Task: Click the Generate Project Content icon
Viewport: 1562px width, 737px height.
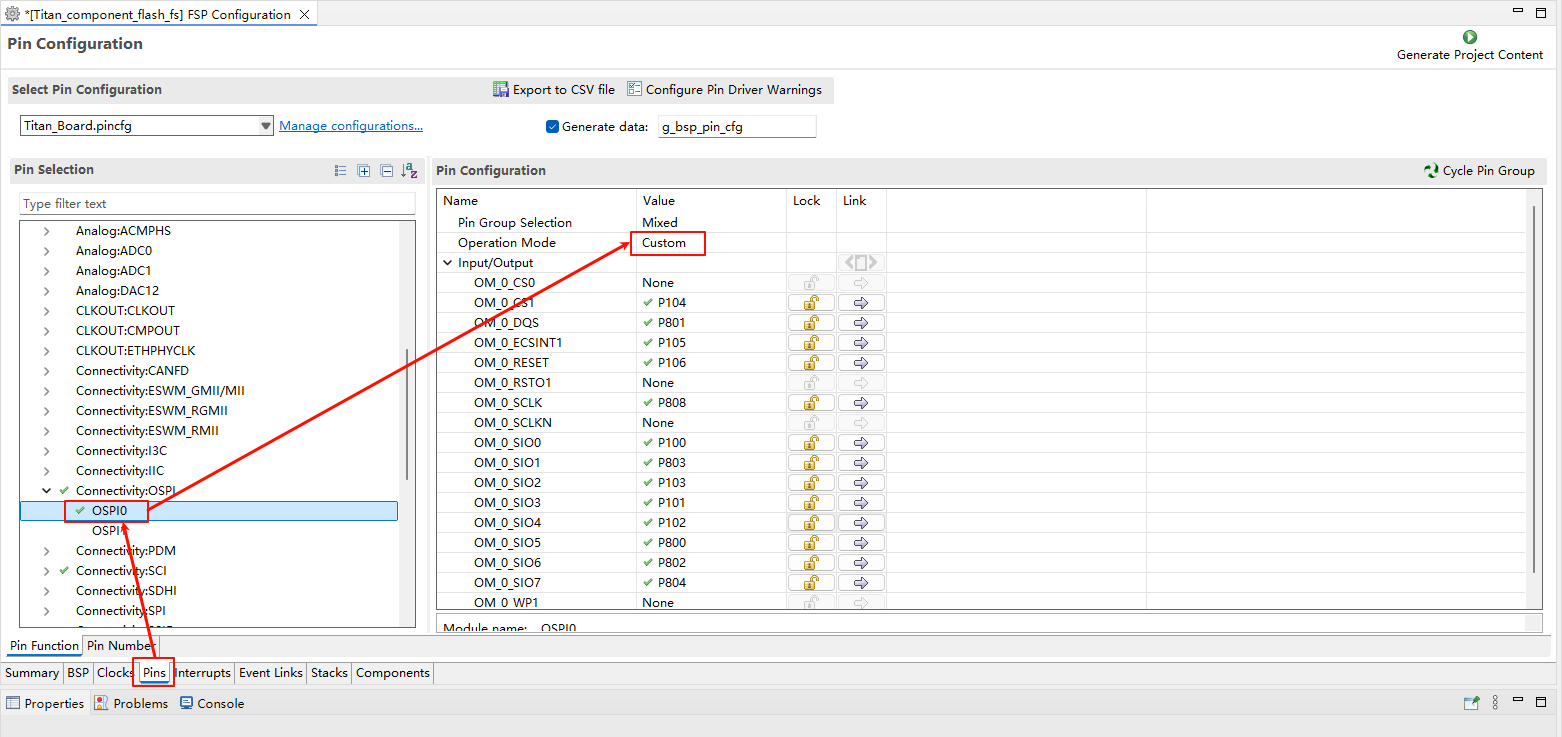Action: click(x=1470, y=37)
